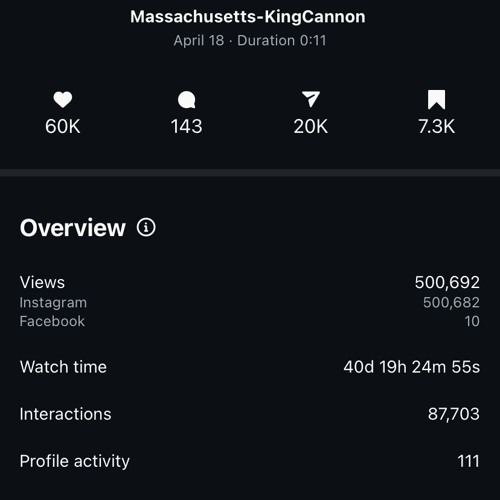Screen dimensions: 500x500
Task: Tap the comments speech bubble icon
Action: coord(187,100)
